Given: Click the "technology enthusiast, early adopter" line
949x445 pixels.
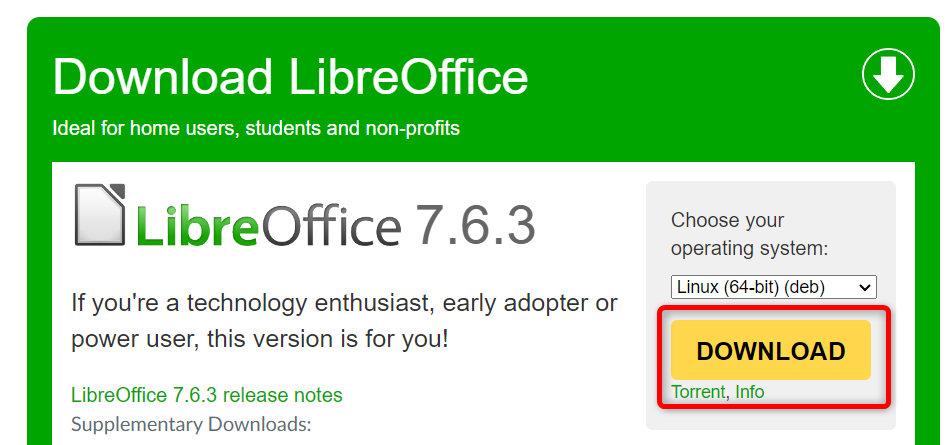Looking at the screenshot, I should point(344,302).
